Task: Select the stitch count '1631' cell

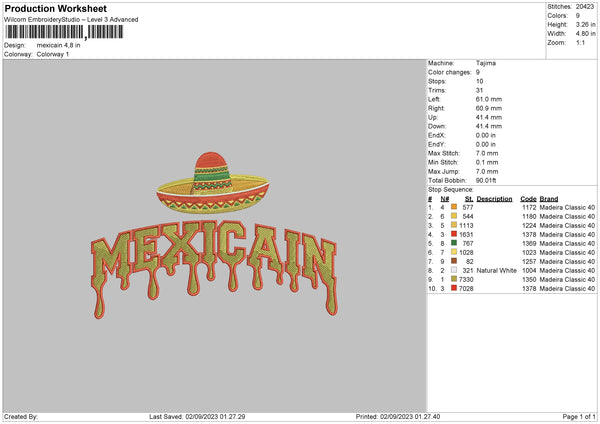Action: [x=466, y=235]
